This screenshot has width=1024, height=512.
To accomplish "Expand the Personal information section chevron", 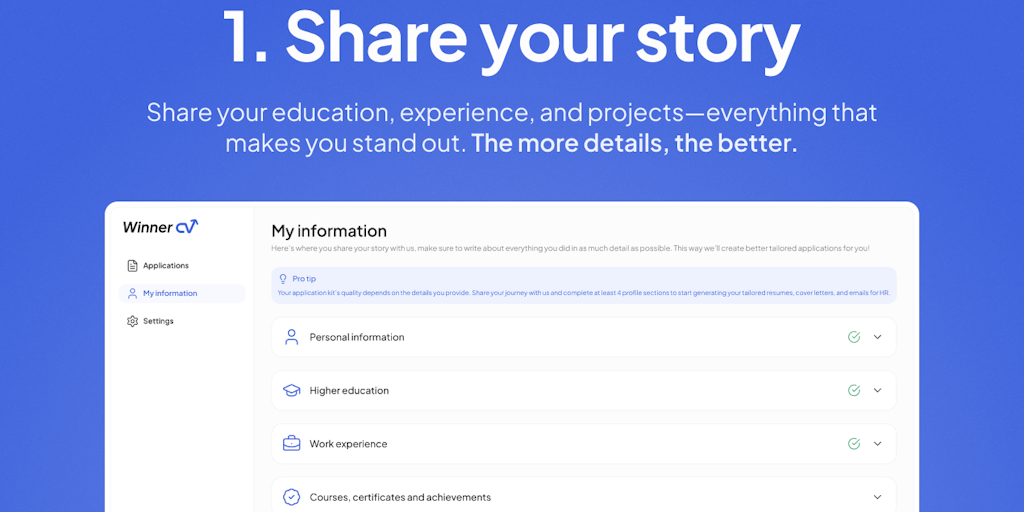I will pyautogui.click(x=878, y=337).
